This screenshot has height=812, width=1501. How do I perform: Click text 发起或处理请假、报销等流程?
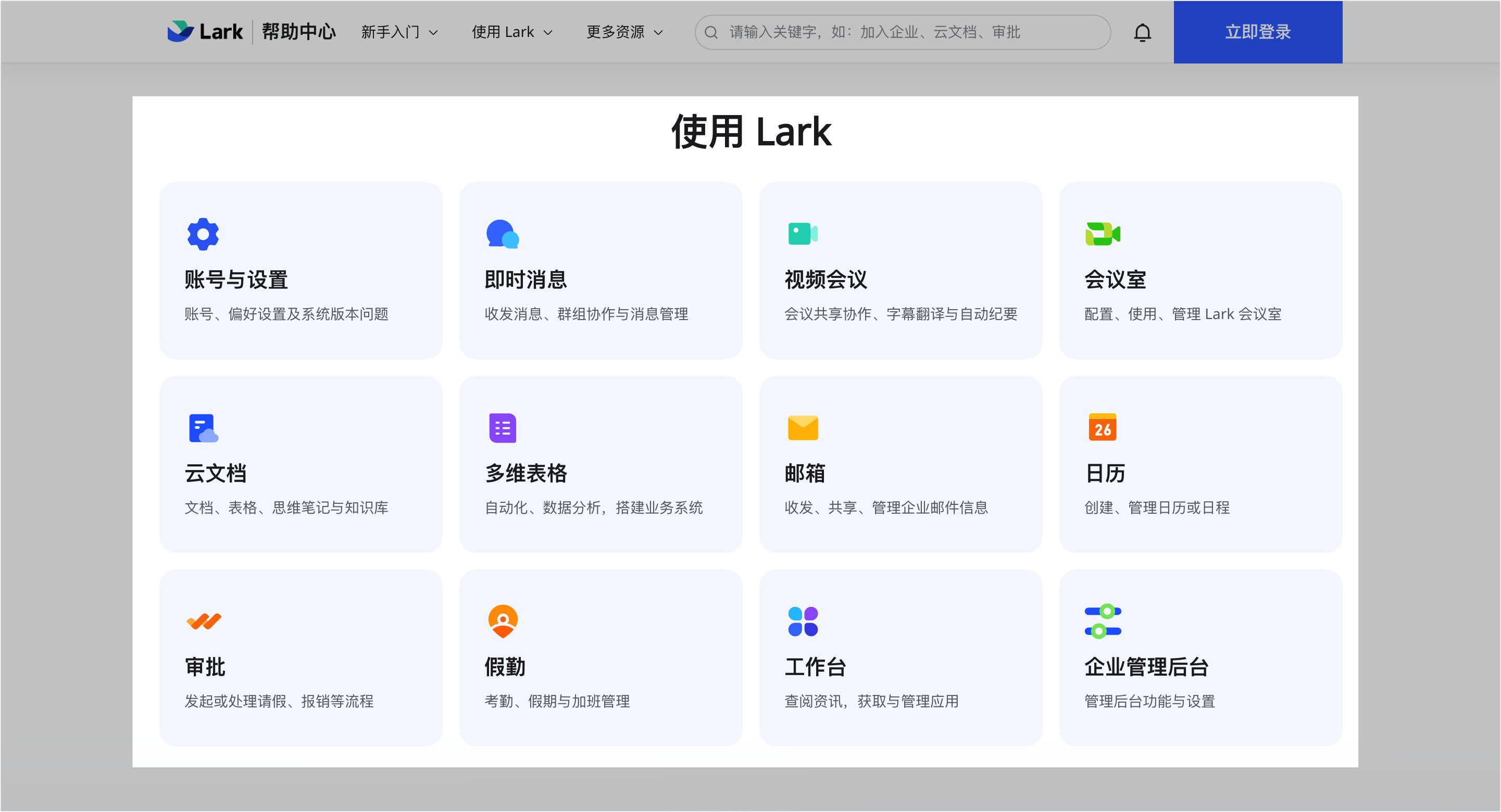(279, 701)
